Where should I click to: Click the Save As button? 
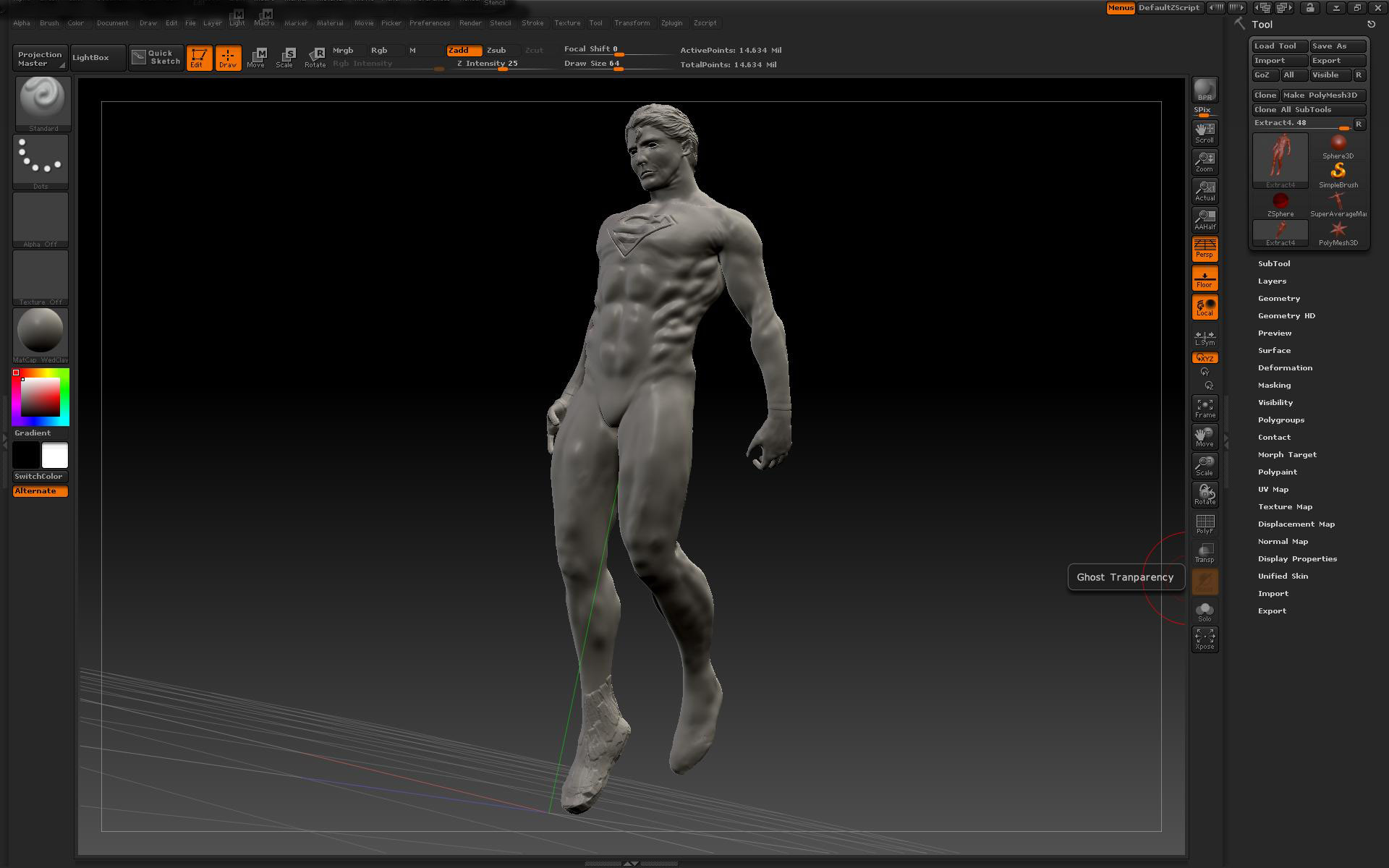(1338, 46)
